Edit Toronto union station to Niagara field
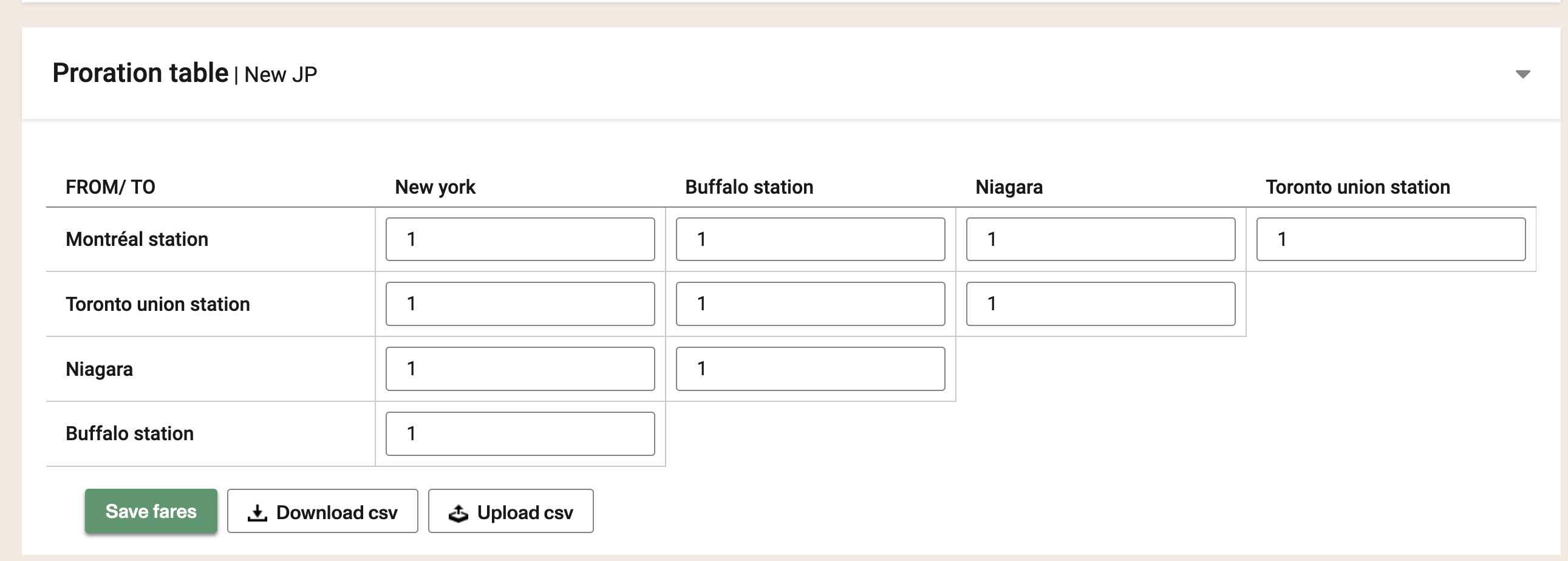 pos(1101,304)
